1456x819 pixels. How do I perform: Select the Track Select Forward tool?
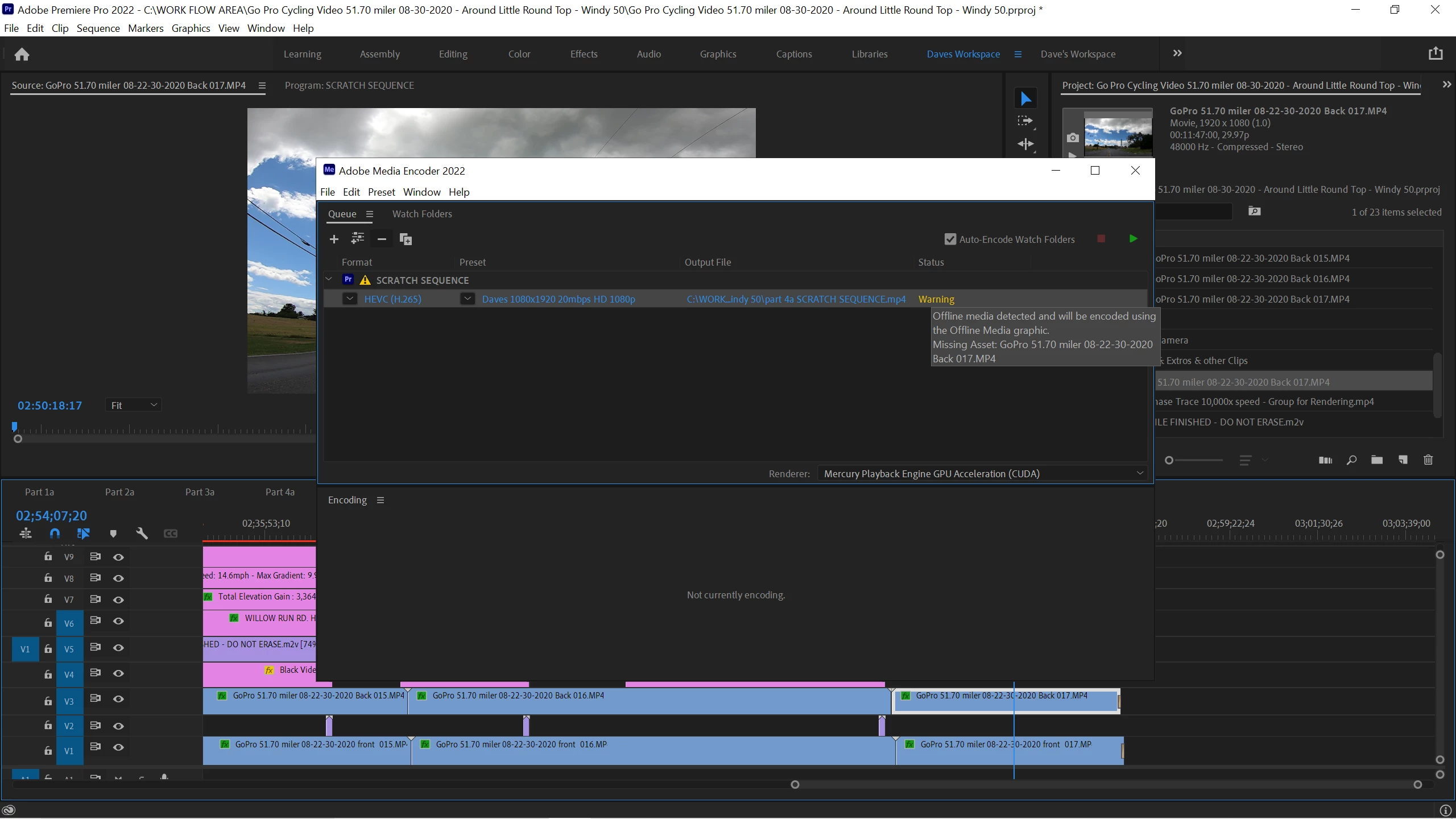pos(1025,121)
